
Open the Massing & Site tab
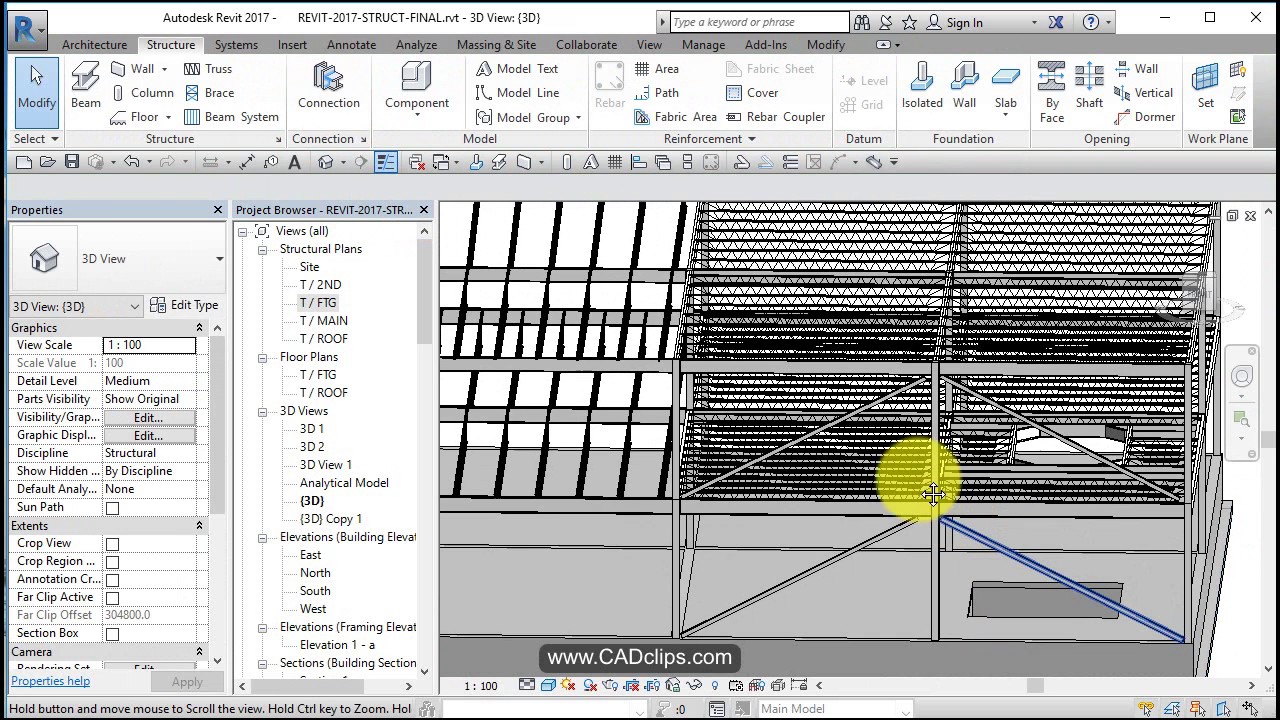[496, 45]
